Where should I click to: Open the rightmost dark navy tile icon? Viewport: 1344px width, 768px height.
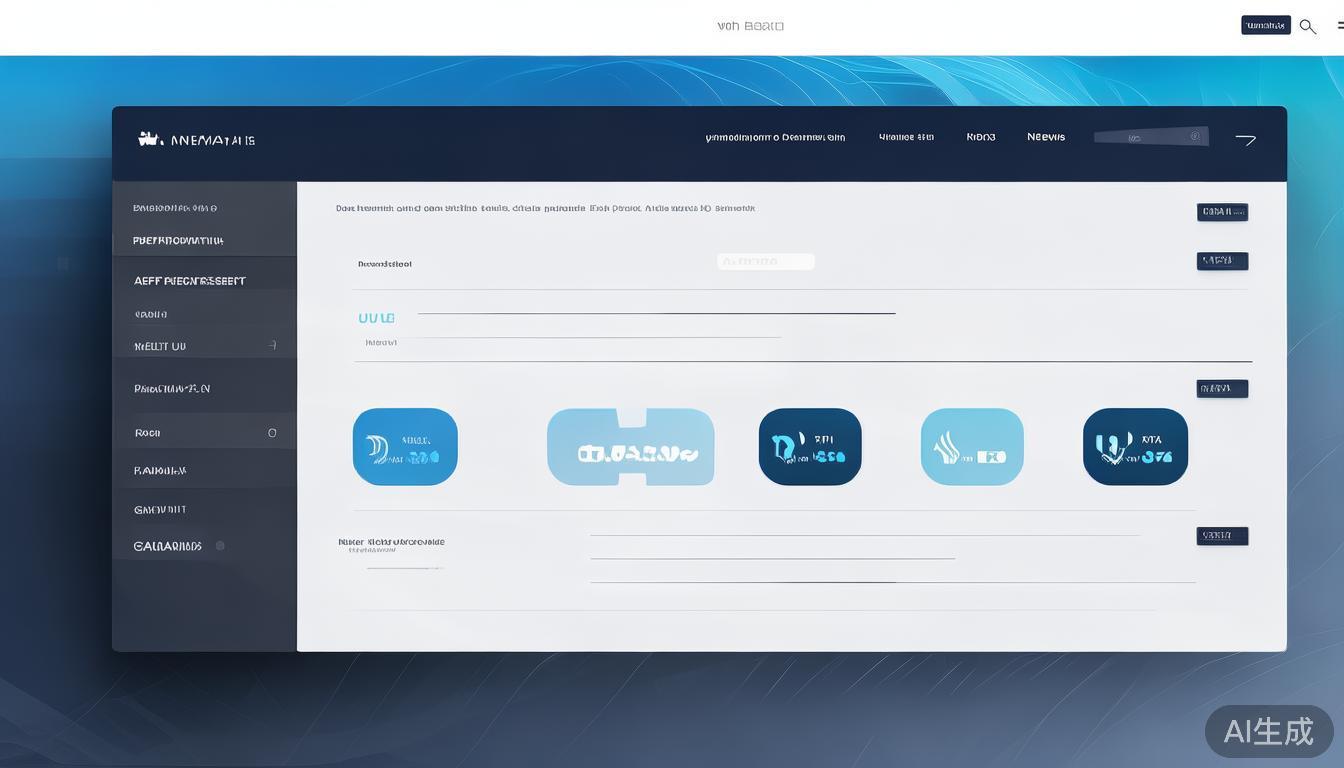[x=1135, y=447]
